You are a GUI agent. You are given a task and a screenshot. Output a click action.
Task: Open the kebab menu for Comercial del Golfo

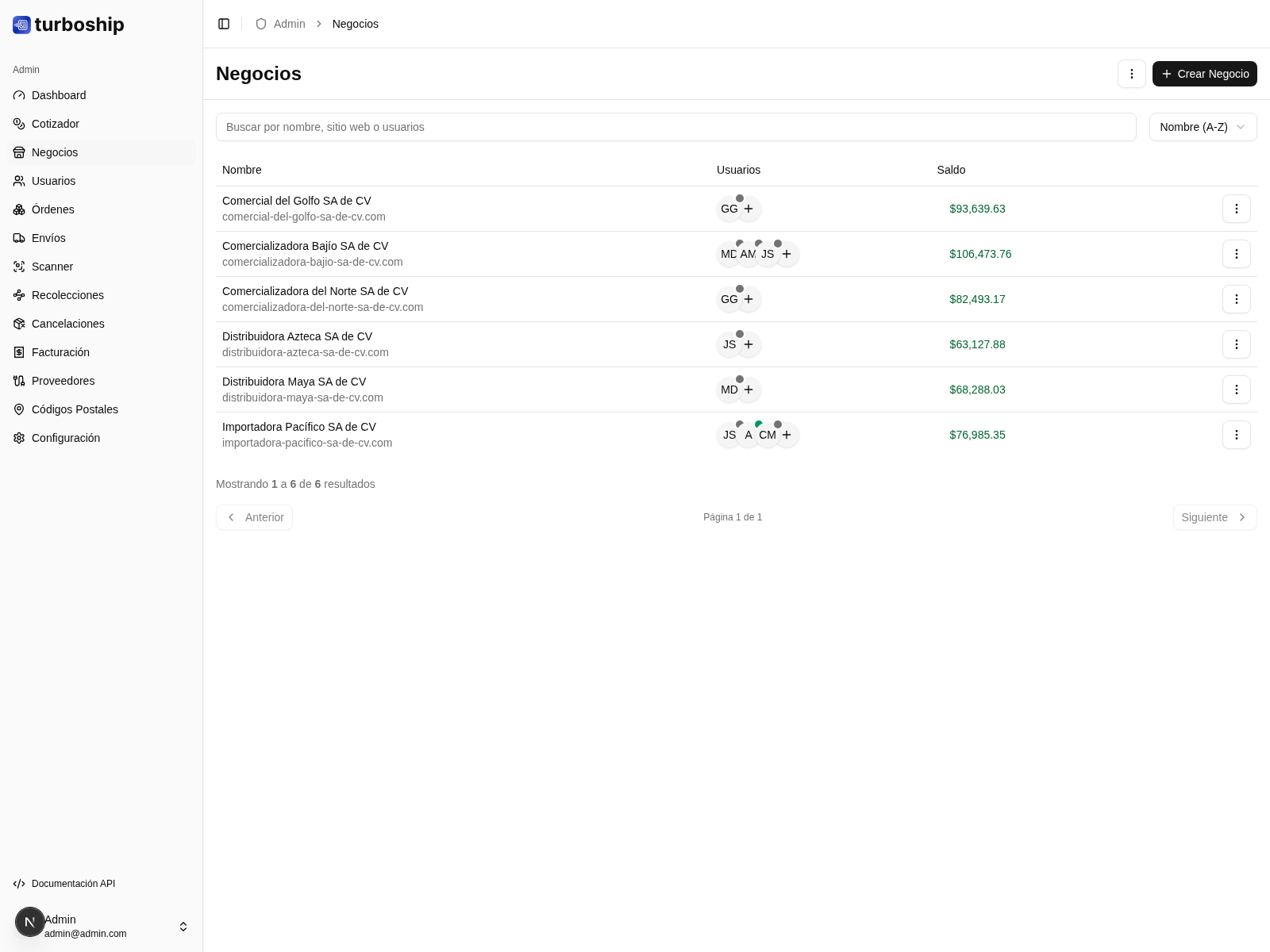point(1236,209)
